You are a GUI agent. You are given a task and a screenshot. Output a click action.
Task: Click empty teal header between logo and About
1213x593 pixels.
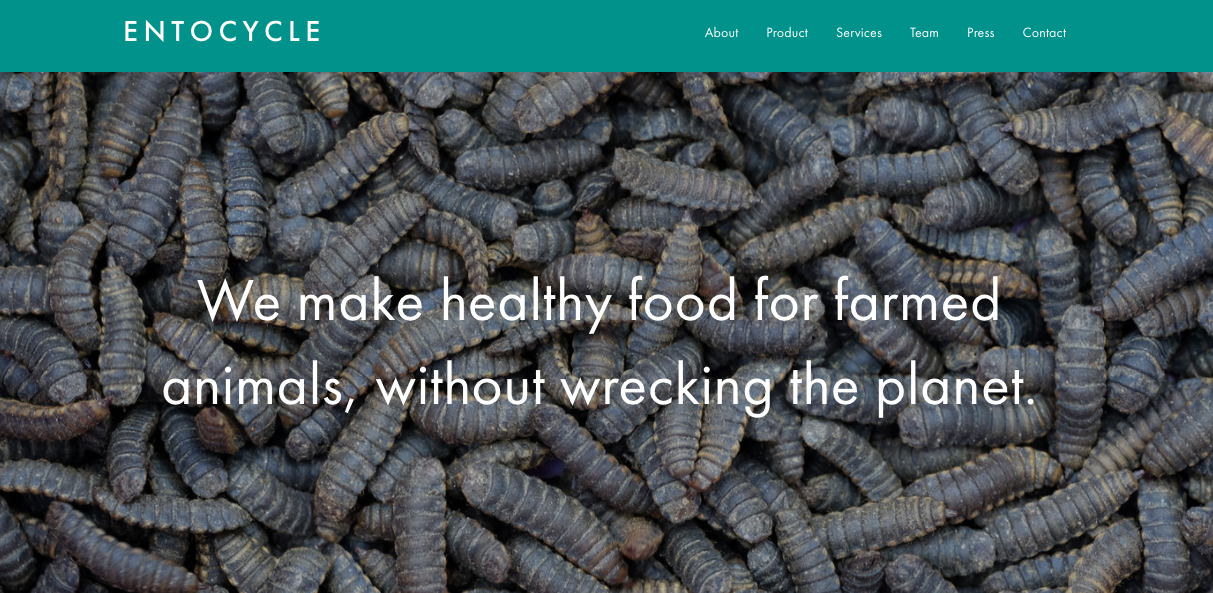click(510, 35)
